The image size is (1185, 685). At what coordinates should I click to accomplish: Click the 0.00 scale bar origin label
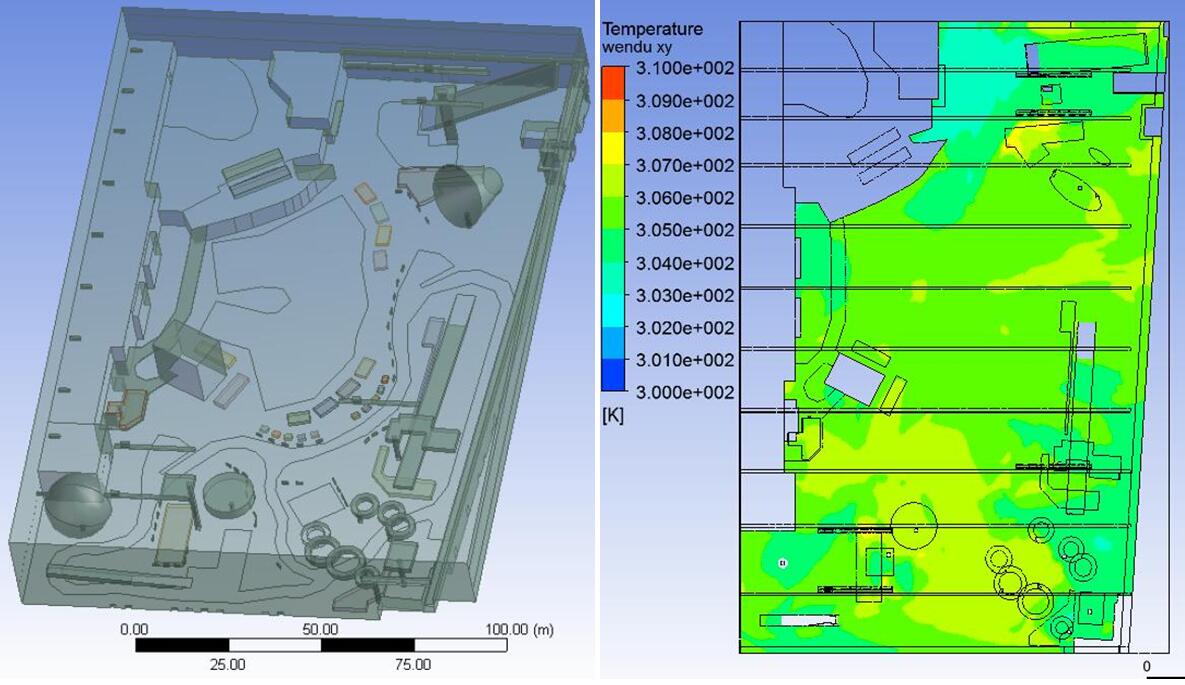pyautogui.click(x=134, y=630)
